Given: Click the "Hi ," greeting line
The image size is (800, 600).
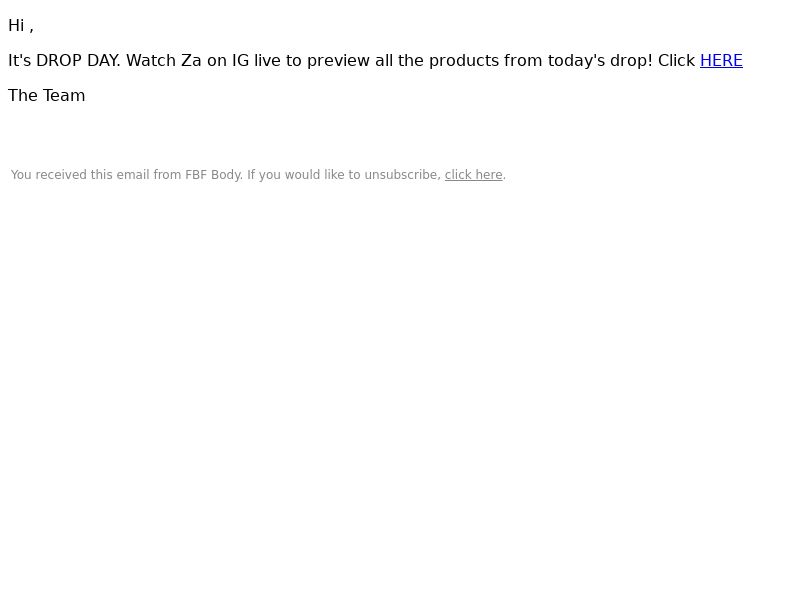Looking at the screenshot, I should pyautogui.click(x=21, y=26).
